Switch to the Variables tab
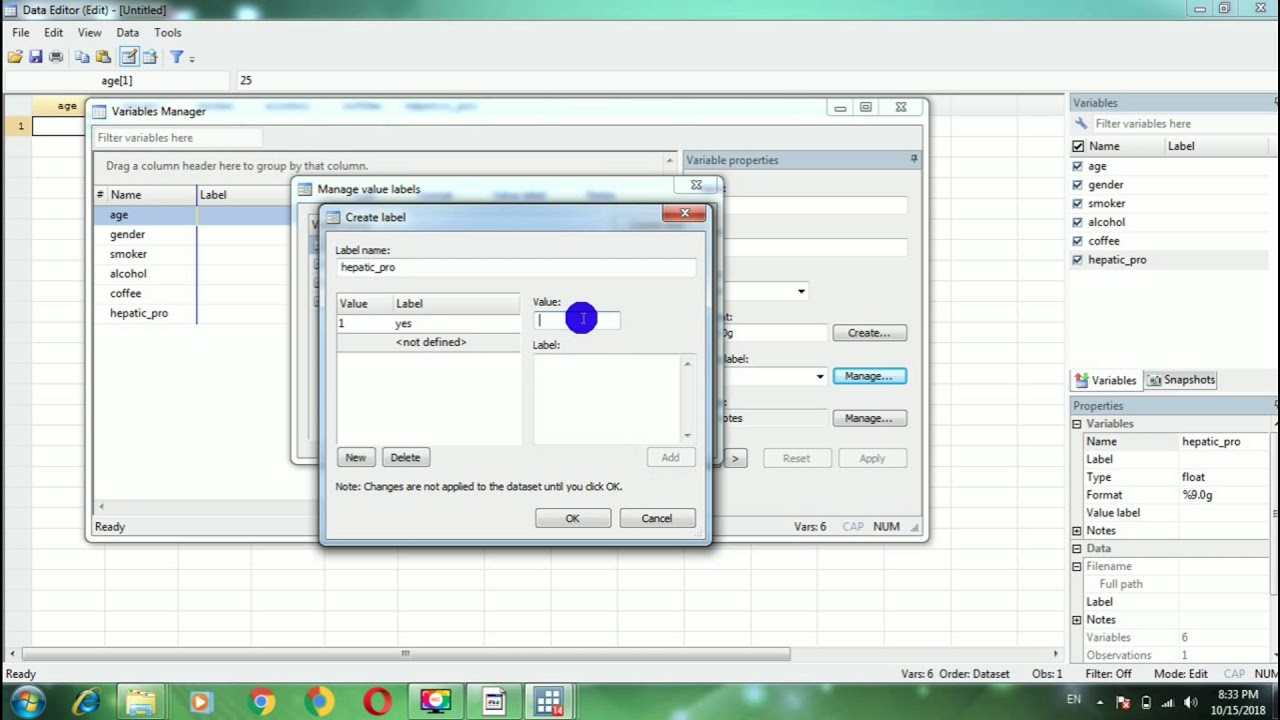 (x=1105, y=380)
